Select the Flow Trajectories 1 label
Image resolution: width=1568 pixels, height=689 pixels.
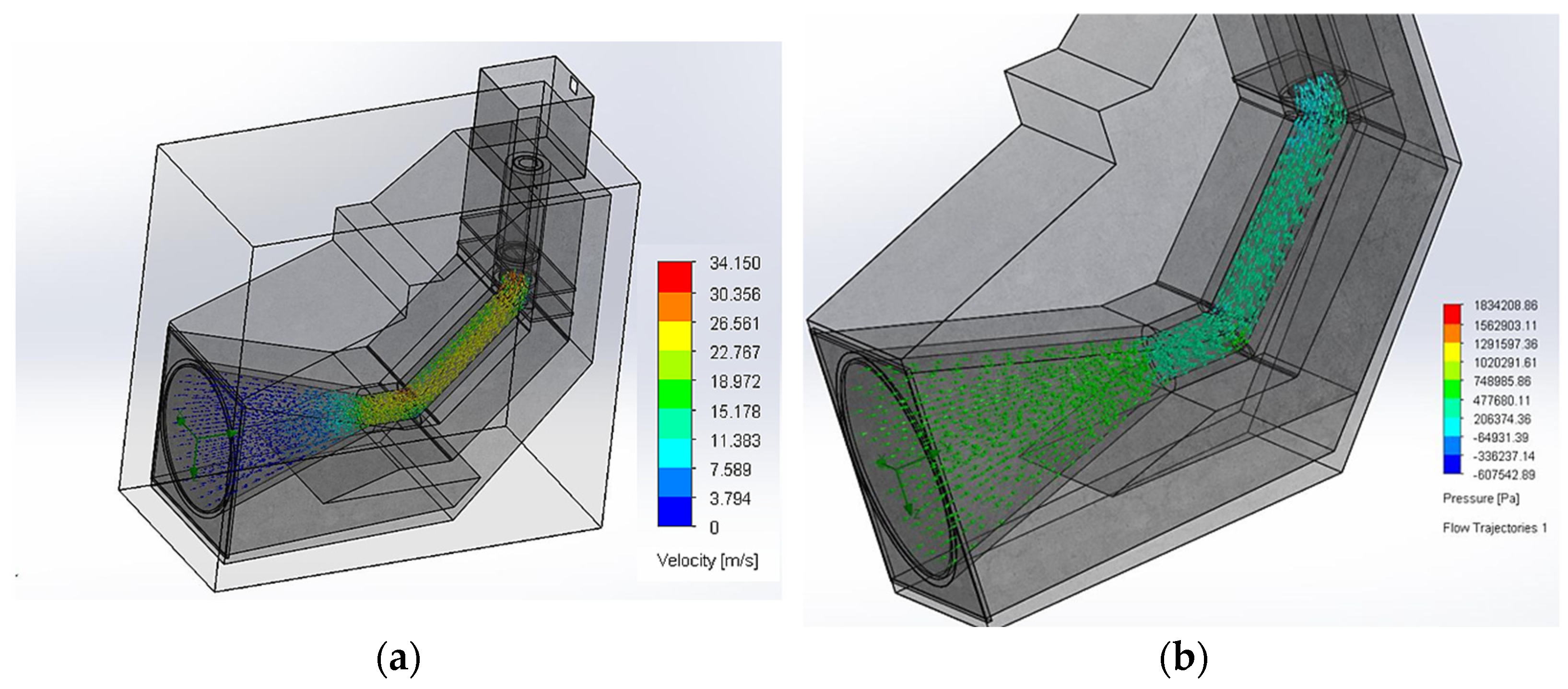[x=1494, y=528]
